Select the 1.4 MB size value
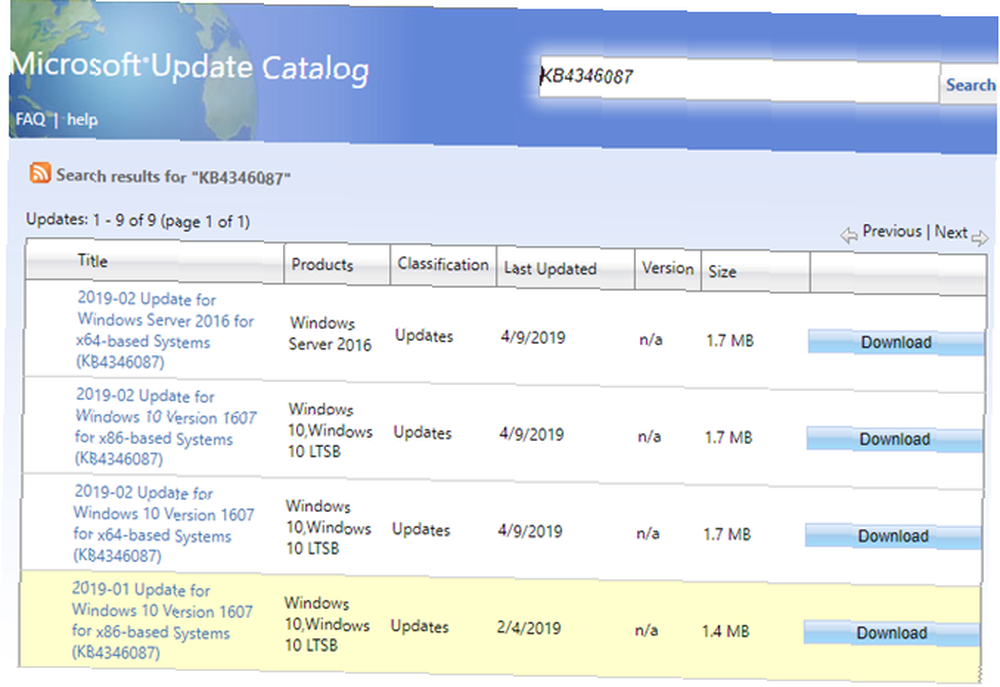This screenshot has height=687, width=1000. (x=726, y=632)
